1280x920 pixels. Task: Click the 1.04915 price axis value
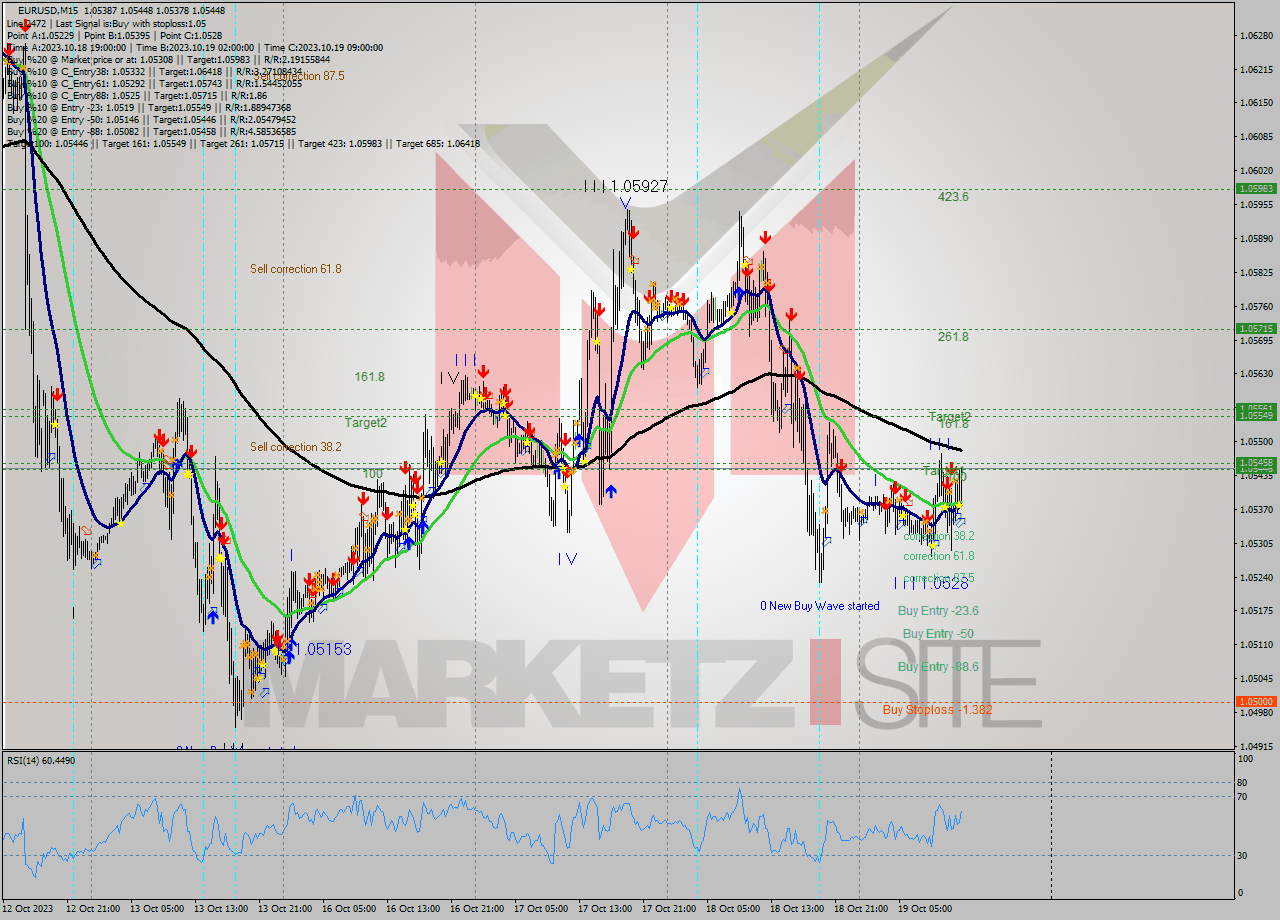[x=1256, y=746]
